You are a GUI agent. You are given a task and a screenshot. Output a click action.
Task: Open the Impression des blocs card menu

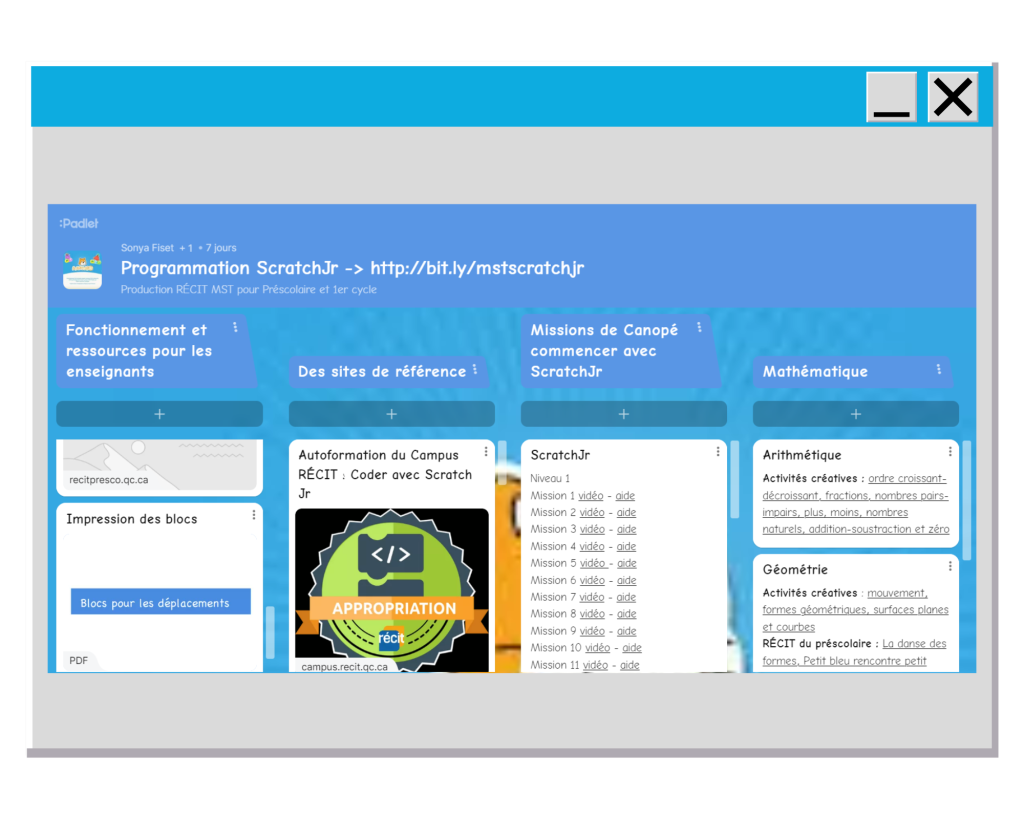tap(254, 515)
